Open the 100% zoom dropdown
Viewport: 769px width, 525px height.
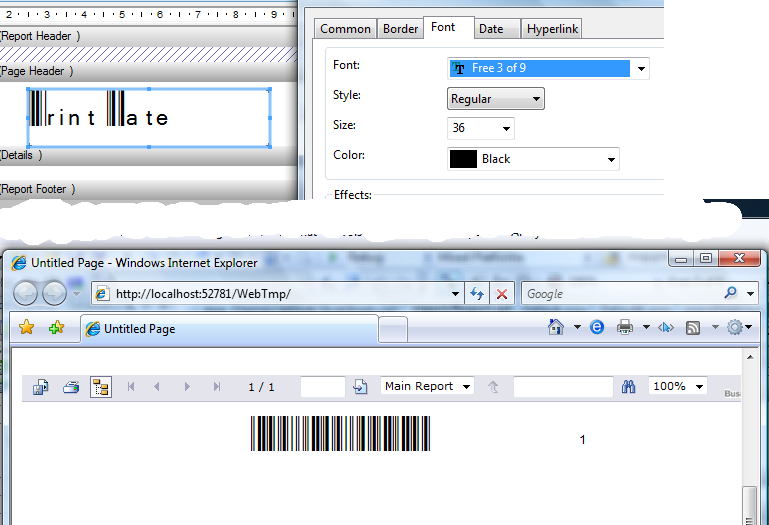[x=699, y=387]
